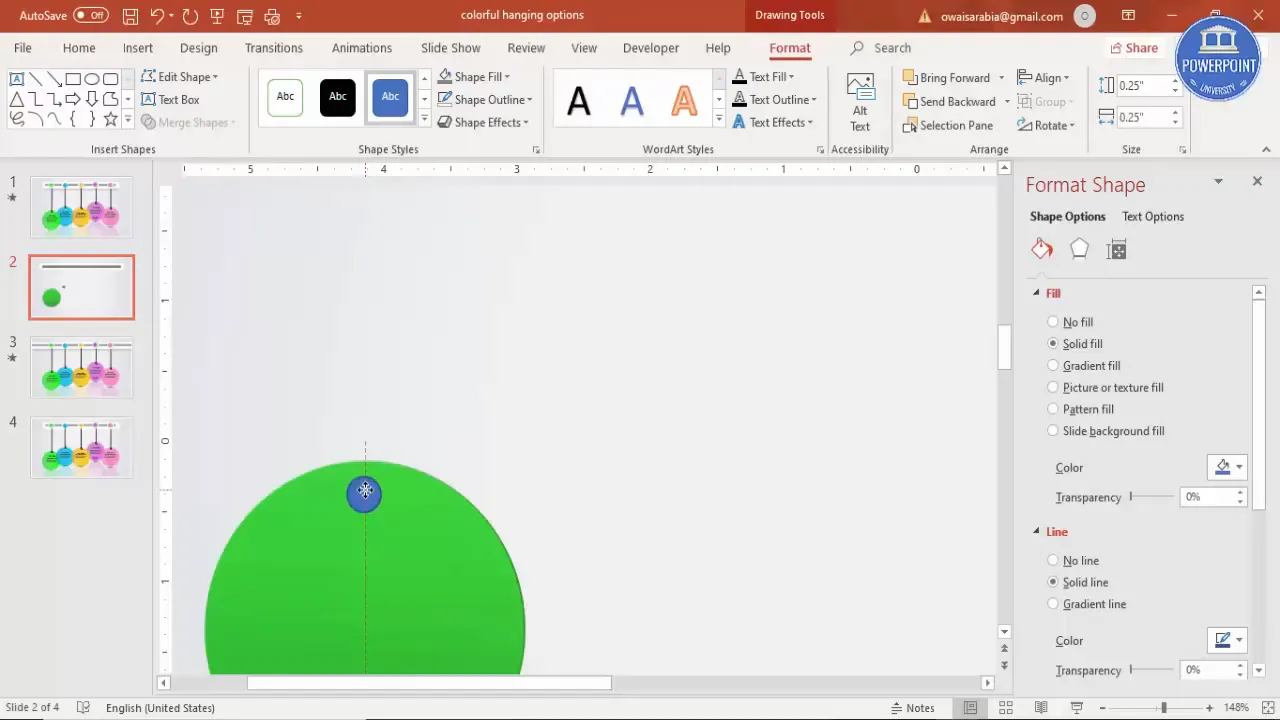Click the Search box in ribbon
The width and height of the screenshot is (1280, 720).
click(881, 48)
